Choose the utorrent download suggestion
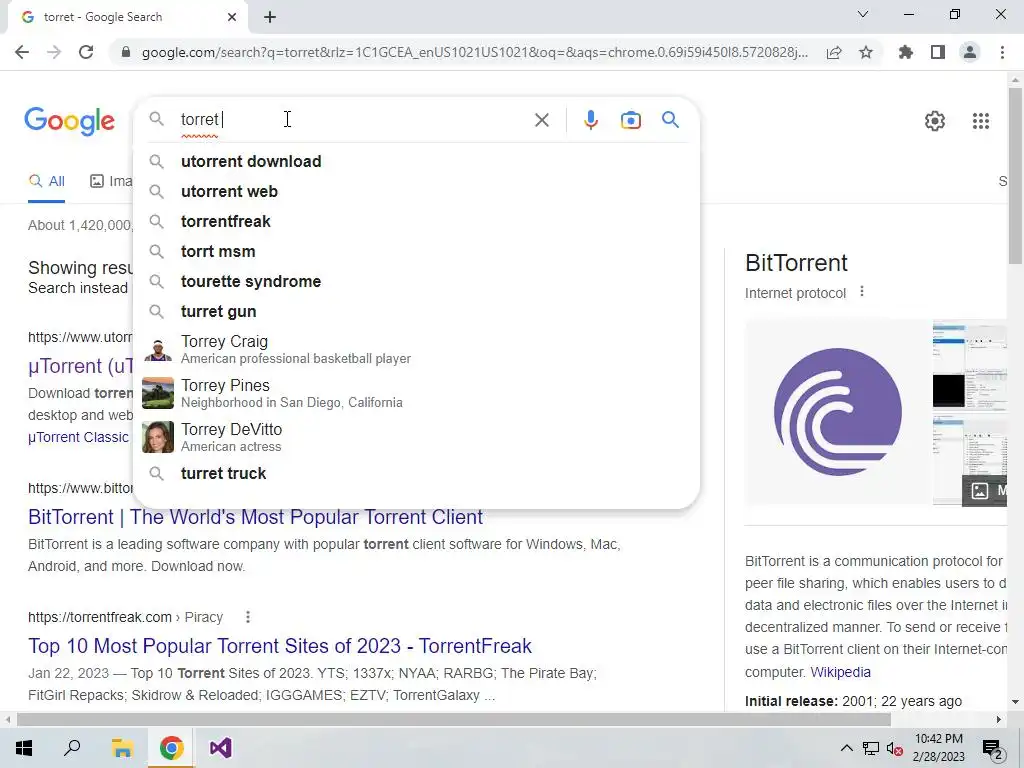This screenshot has height=768, width=1024. click(416, 161)
